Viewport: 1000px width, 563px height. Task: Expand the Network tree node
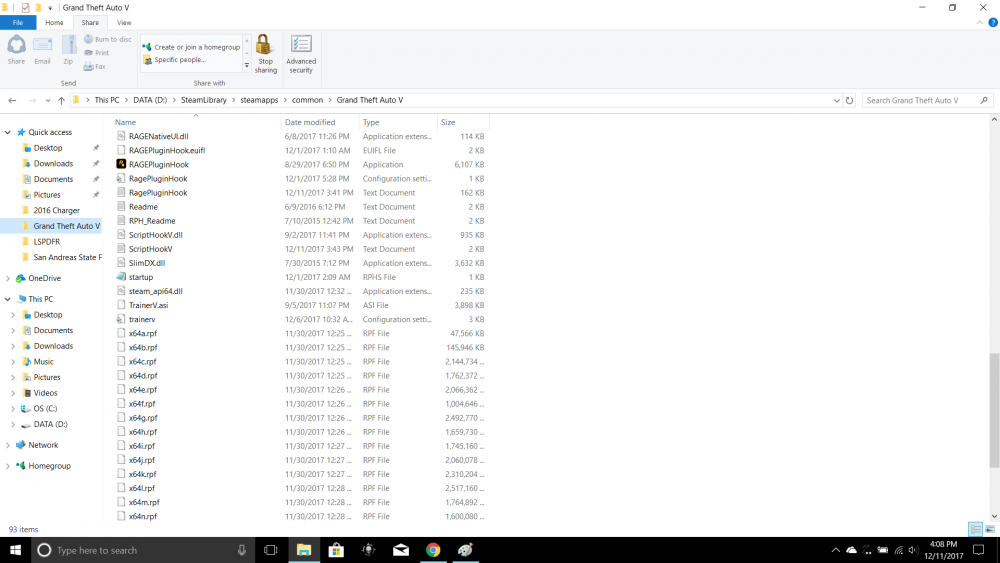(8, 445)
